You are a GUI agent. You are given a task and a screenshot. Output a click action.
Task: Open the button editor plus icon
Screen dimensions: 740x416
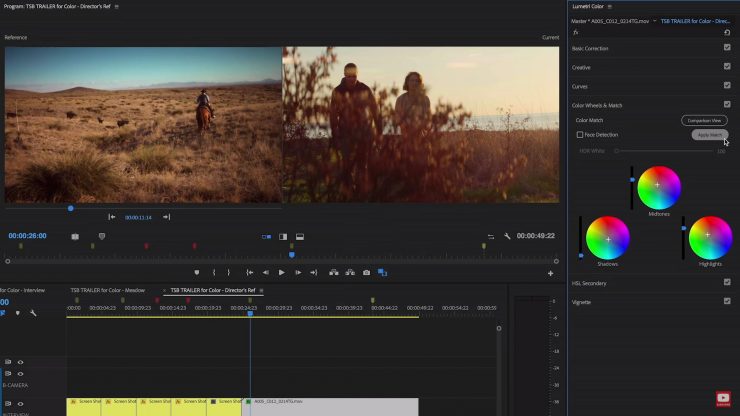pos(550,273)
